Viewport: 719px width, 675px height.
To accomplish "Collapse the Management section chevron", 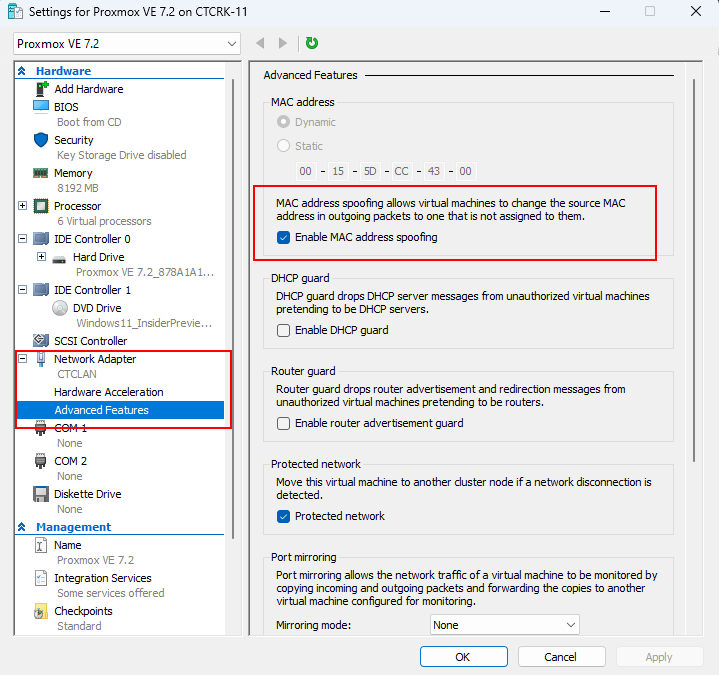I will click(x=22, y=527).
